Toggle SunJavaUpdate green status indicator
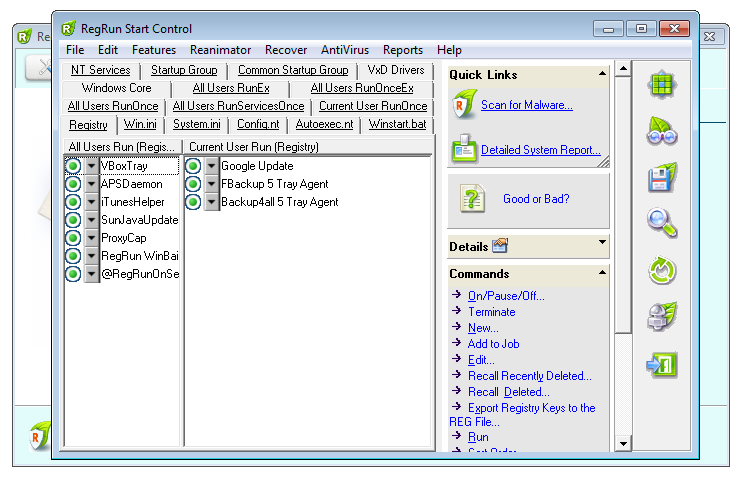Image resolution: width=750 pixels, height=484 pixels. pos(73,220)
